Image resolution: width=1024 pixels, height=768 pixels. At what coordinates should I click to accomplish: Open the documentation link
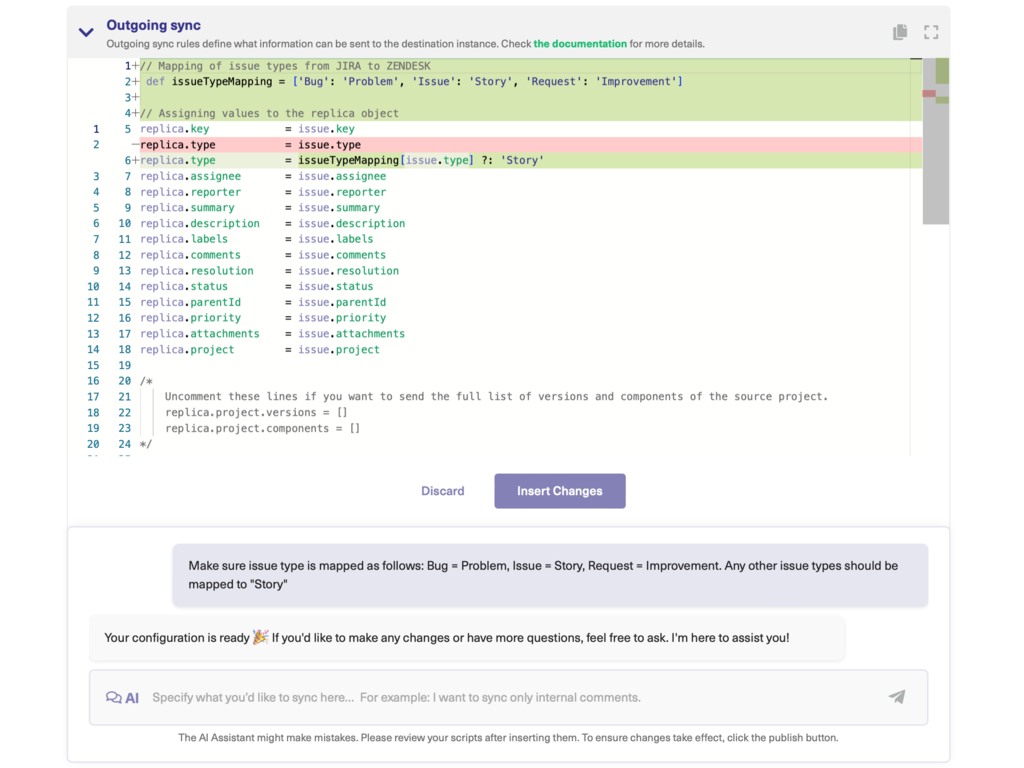(x=580, y=44)
